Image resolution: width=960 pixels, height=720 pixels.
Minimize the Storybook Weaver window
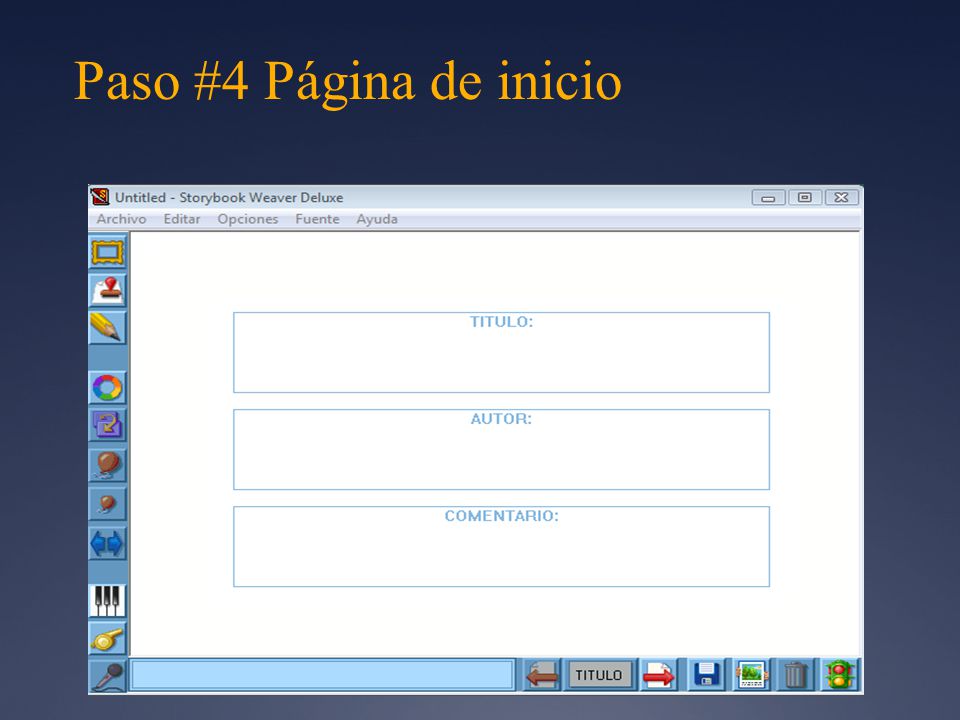click(x=768, y=198)
